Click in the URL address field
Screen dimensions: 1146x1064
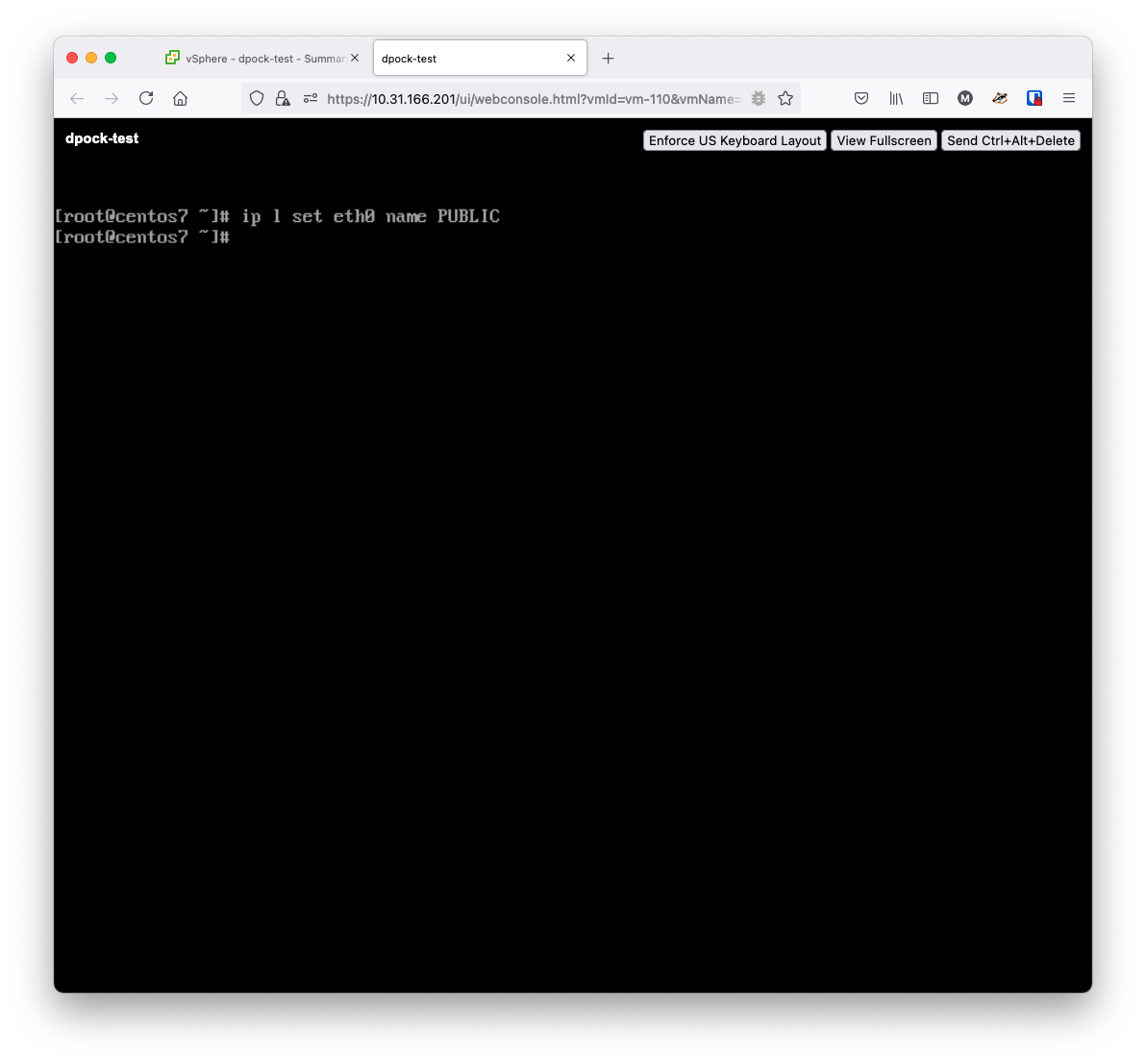pyautogui.click(x=534, y=99)
